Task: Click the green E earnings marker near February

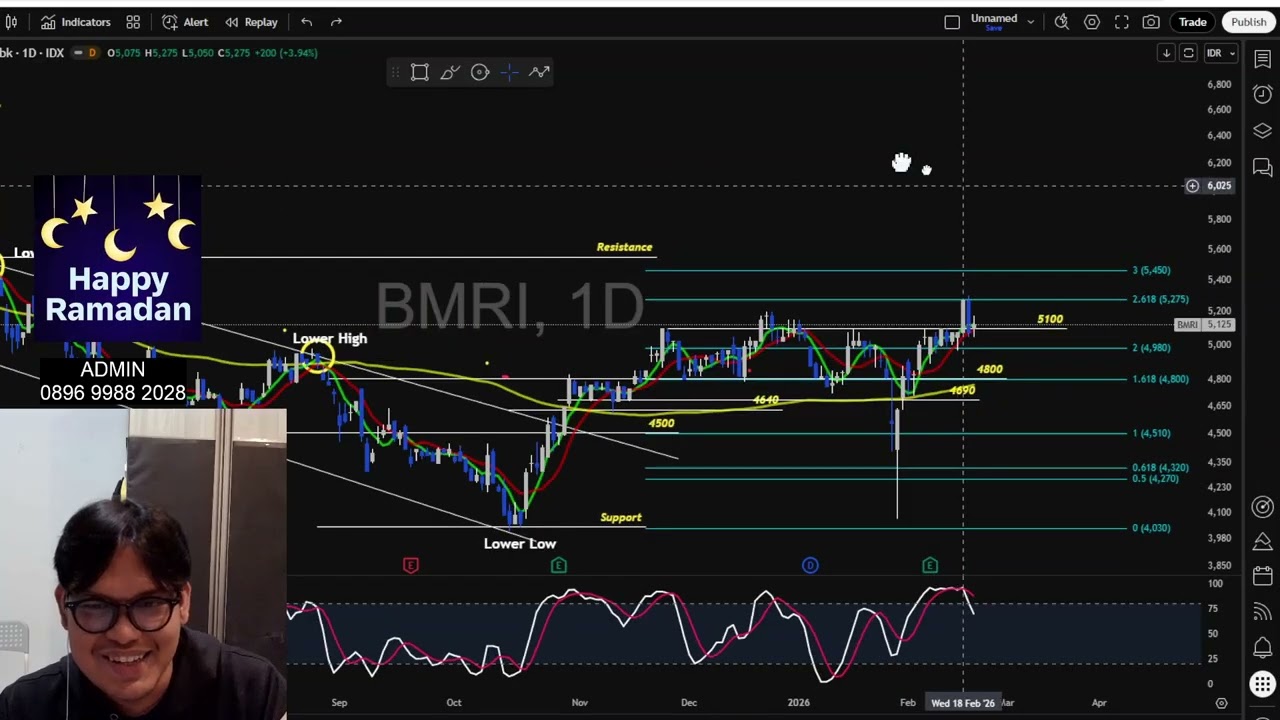Action: pos(930,566)
